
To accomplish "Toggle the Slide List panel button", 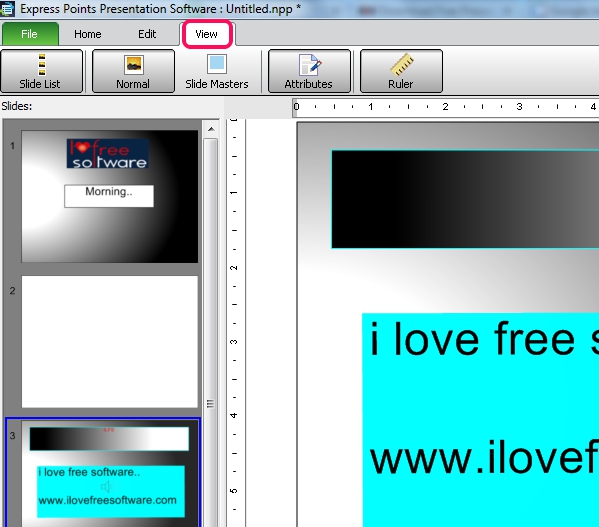I will (x=41, y=71).
